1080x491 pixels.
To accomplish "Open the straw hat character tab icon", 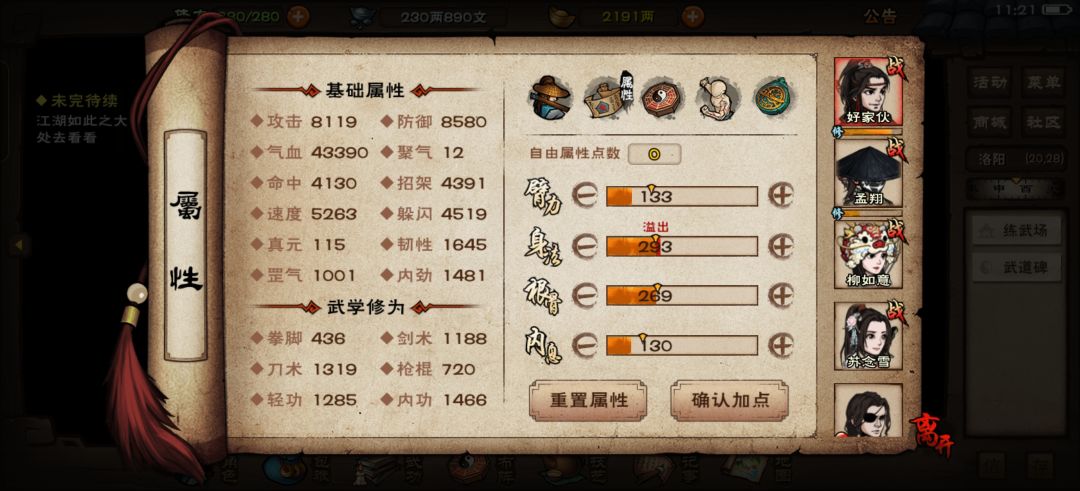I will pos(550,98).
